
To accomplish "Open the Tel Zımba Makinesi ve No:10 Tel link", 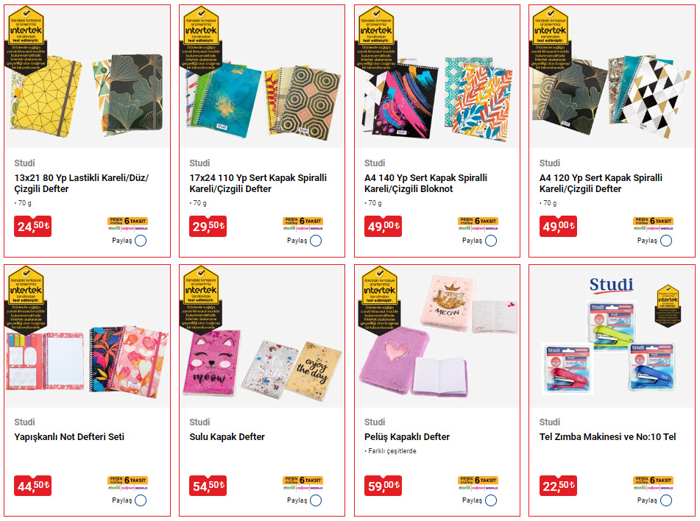I will coord(607,437).
